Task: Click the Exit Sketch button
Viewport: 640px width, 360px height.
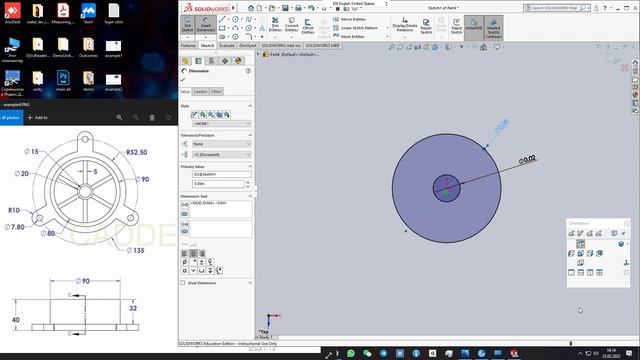Action: 187,25
